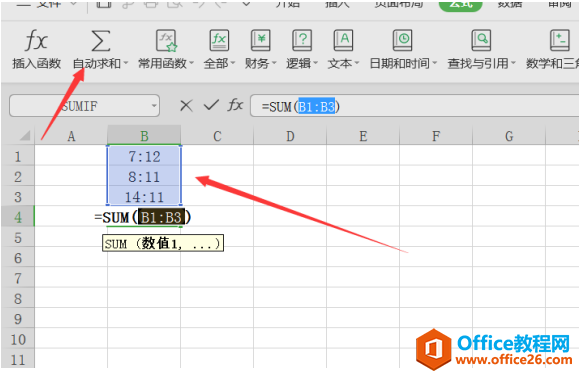579x377 pixels.
Task: Open the Name Box dropdown showing SUMIF
Action: click(x=154, y=106)
